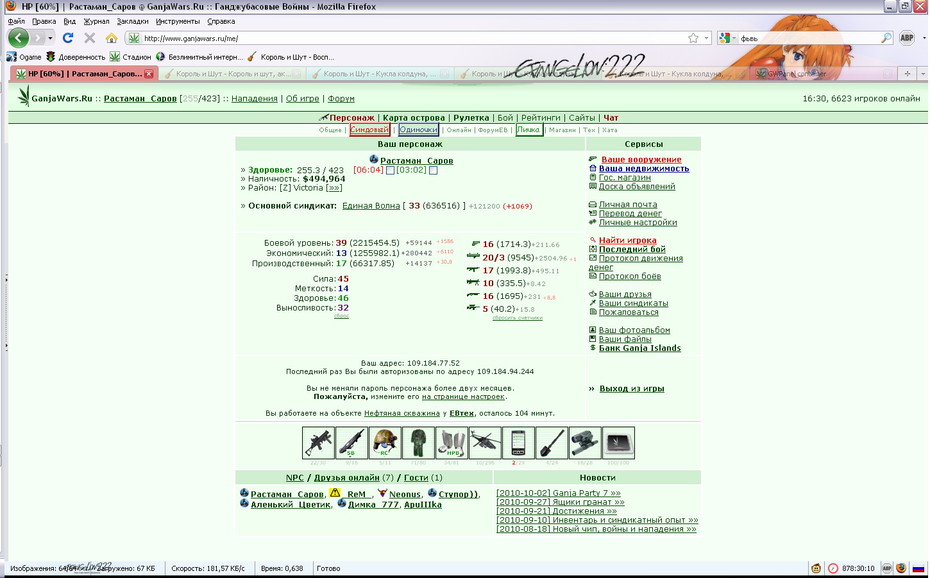Open the Рулетка page link

pos(471,117)
